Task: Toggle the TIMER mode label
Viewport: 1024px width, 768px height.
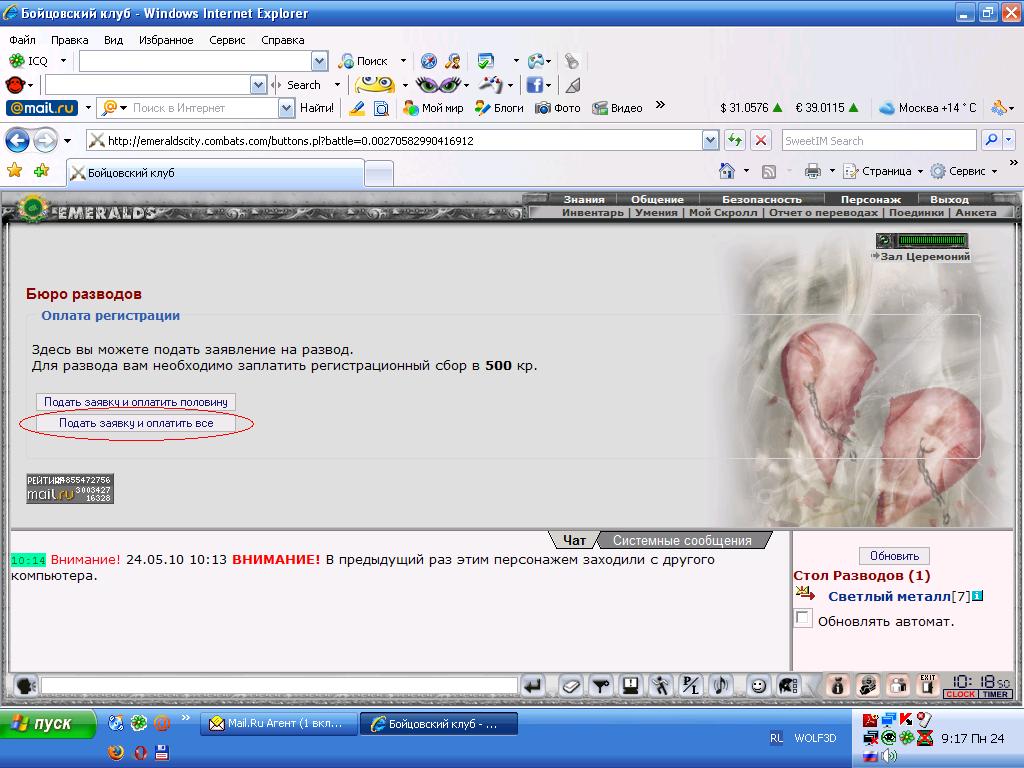Action: coord(995,694)
